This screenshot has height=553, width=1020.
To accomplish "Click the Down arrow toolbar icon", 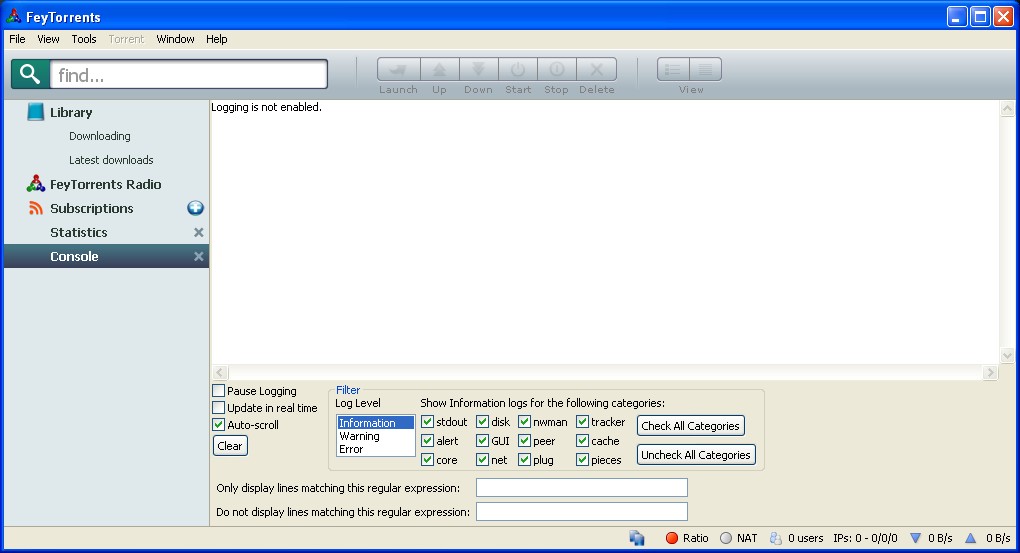I will point(479,69).
